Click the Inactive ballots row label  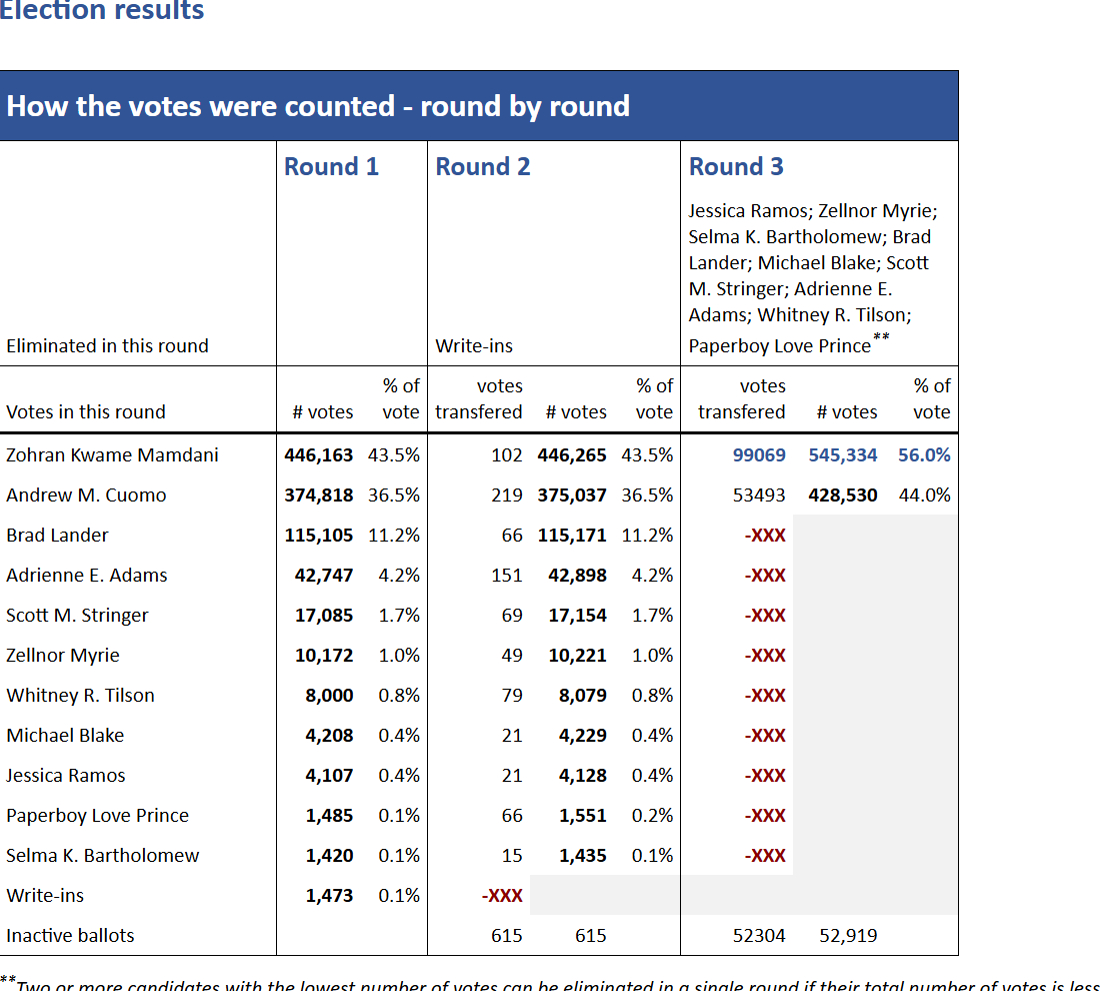click(70, 936)
